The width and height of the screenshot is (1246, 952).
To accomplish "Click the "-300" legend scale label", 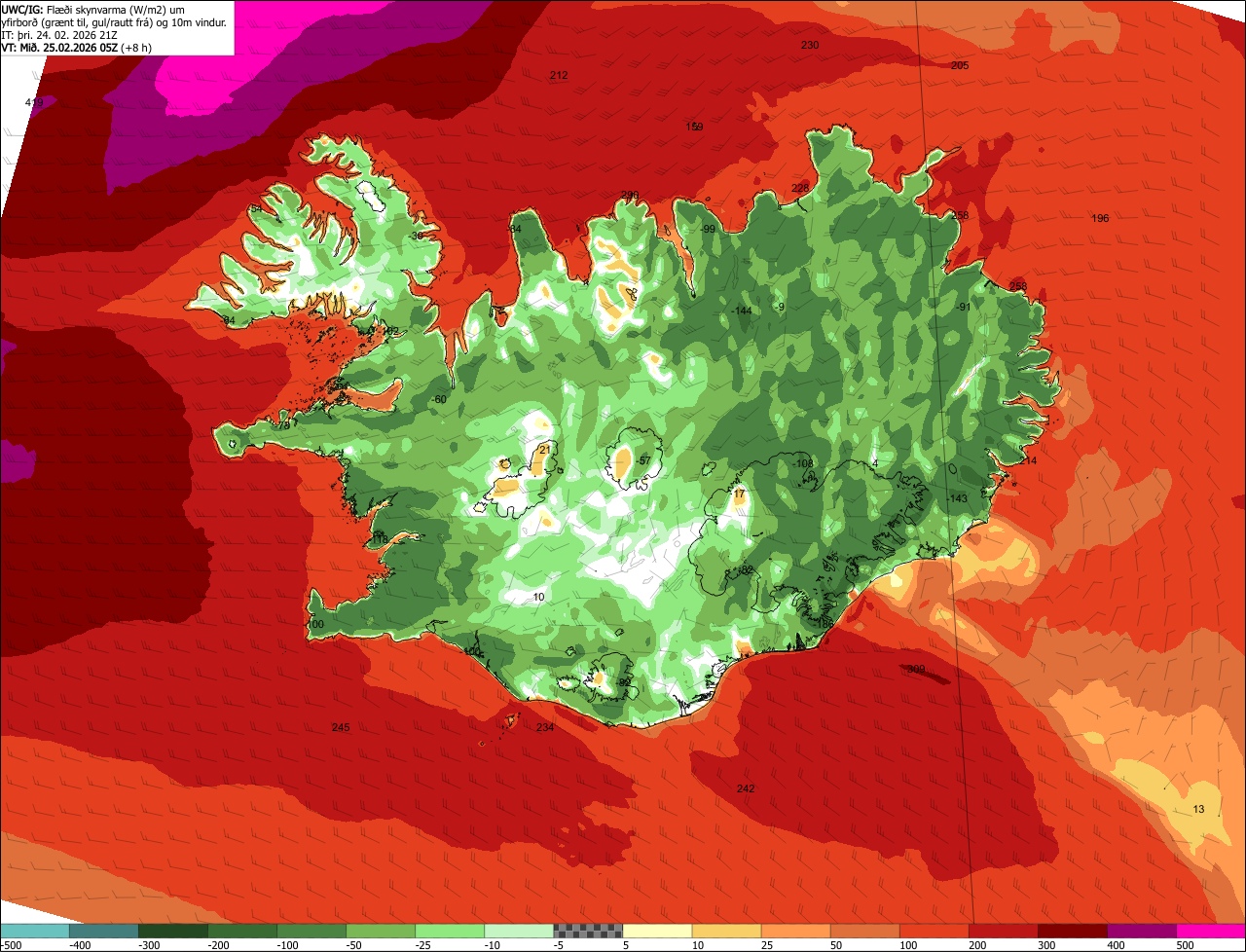I will click(150, 944).
